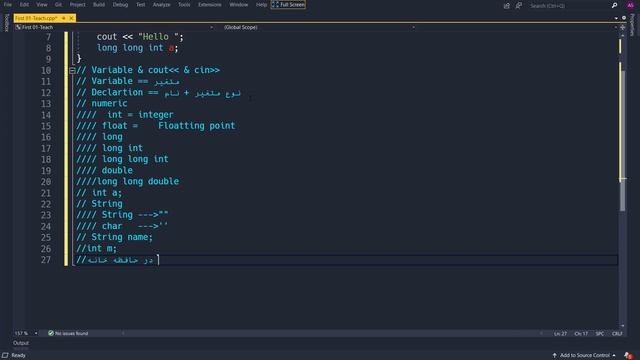Open the Project menu
The image size is (640, 360).
[78, 4]
